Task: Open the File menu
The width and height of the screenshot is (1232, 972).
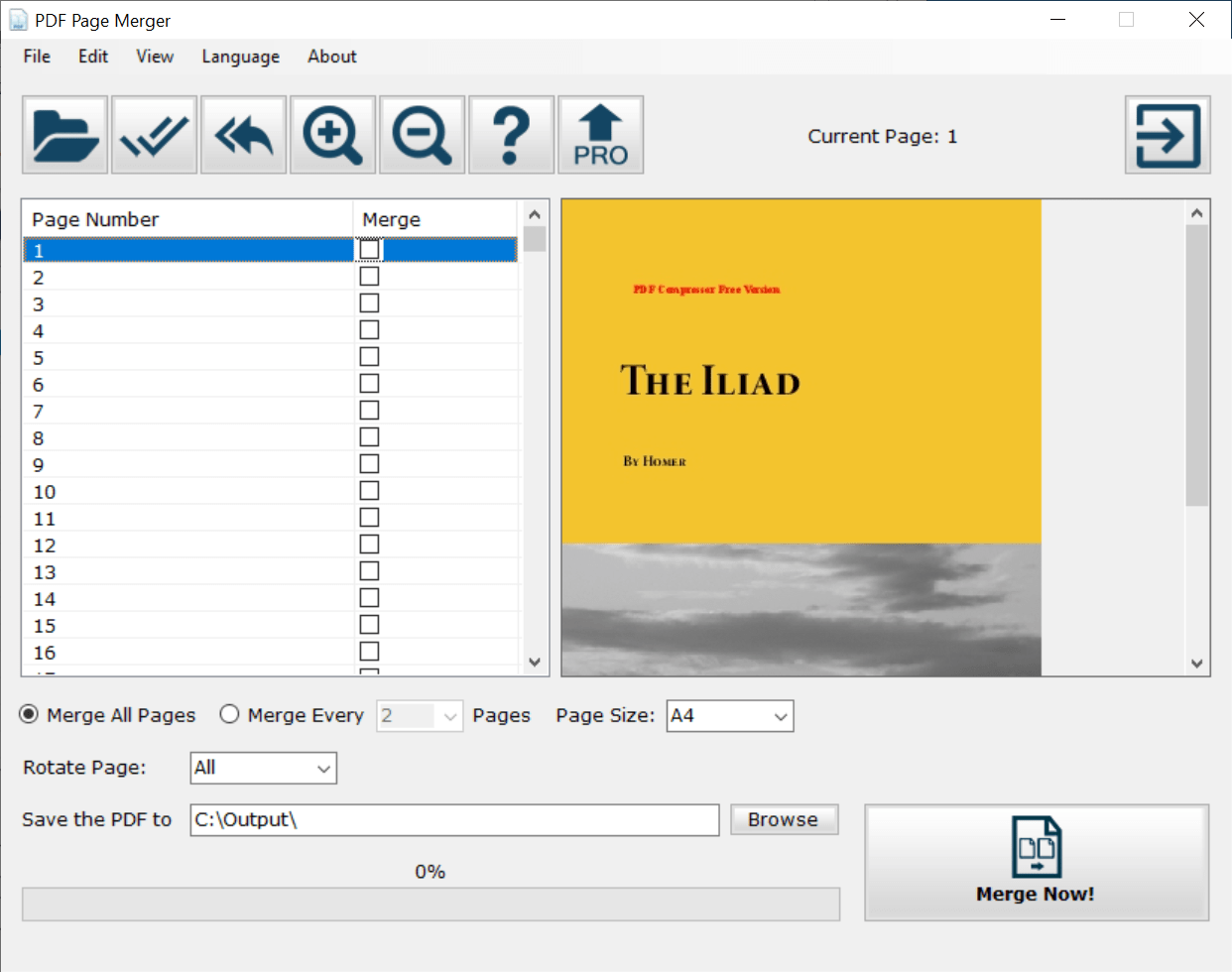Action: [37, 57]
